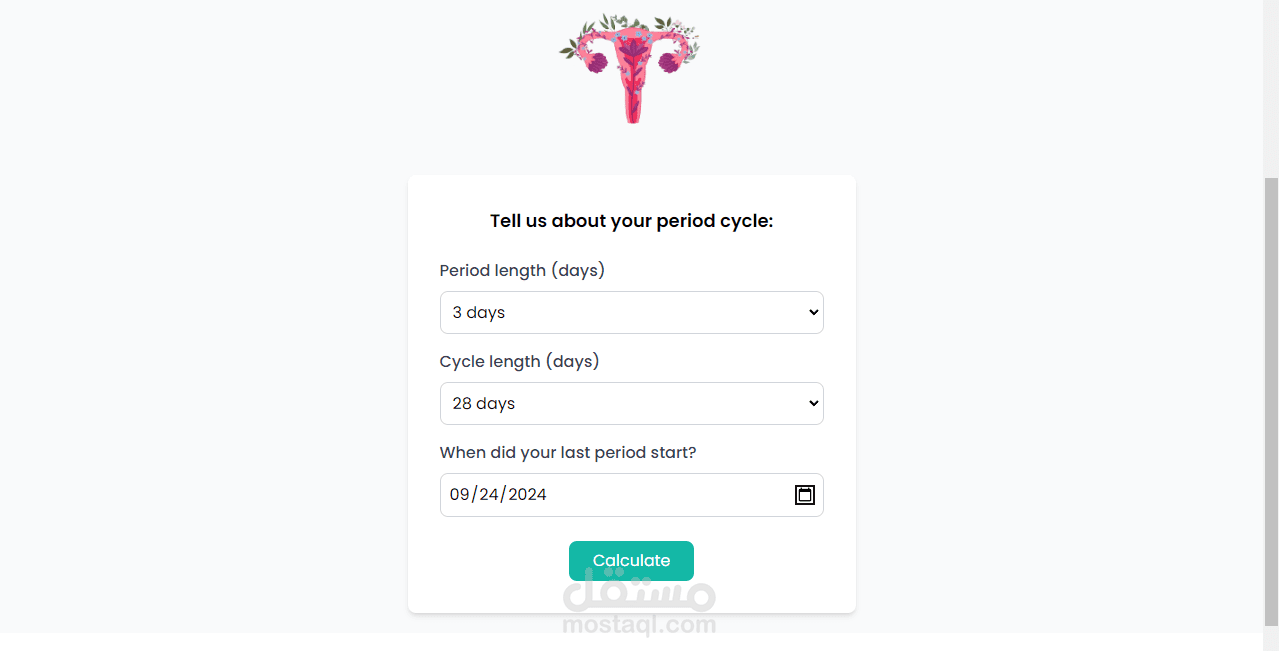Select the day segment 24 in date
Screen dimensions: 1279x651
pyautogui.click(x=489, y=495)
